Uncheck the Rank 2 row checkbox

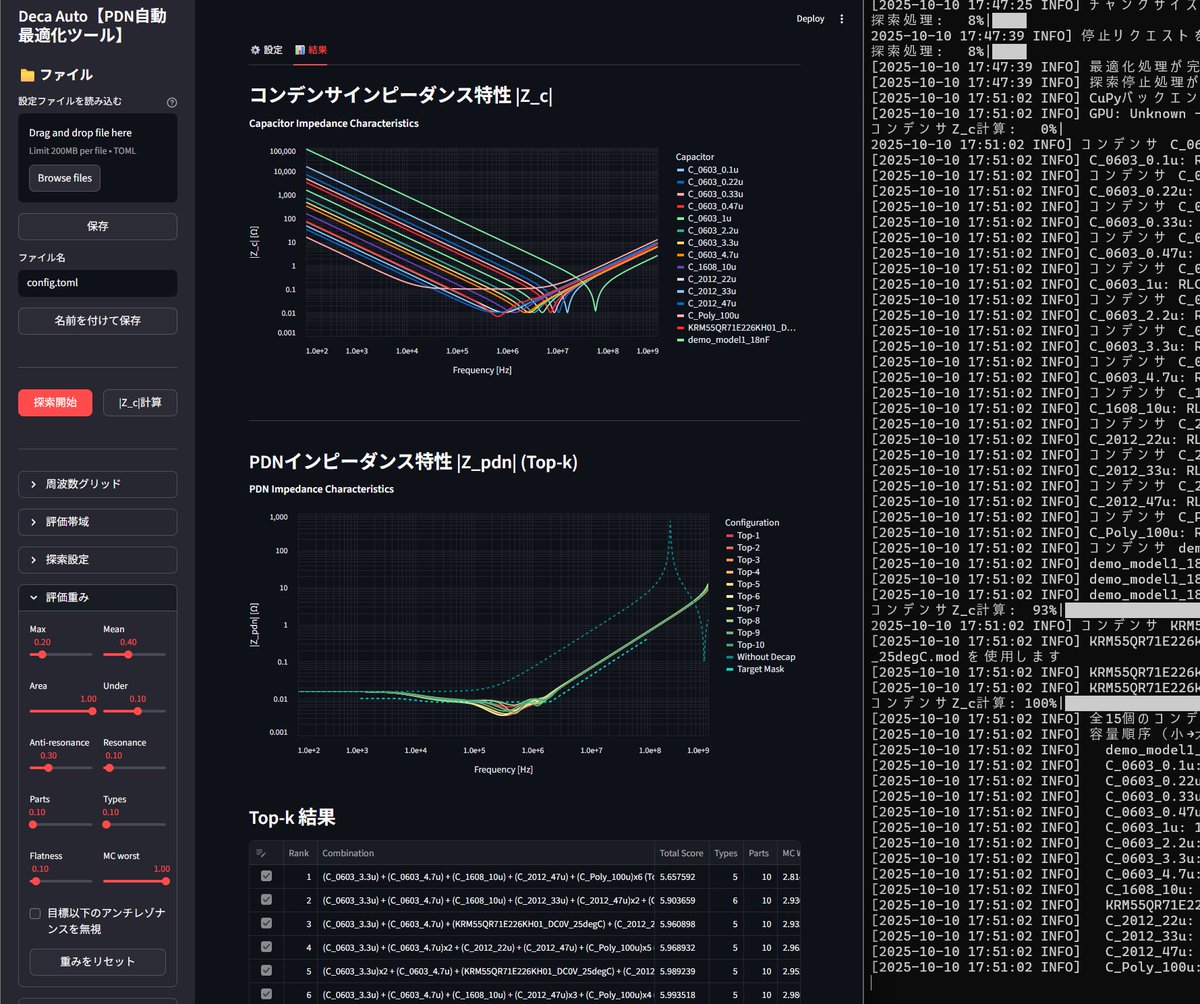point(266,899)
